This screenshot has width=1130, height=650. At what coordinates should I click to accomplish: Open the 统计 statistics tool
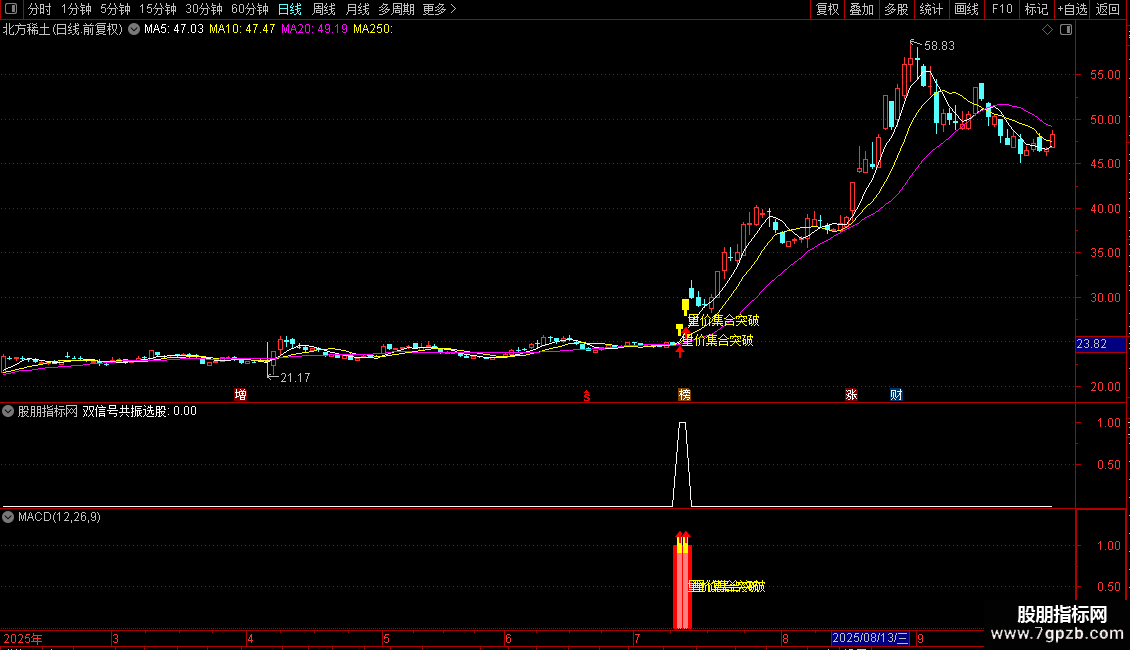coord(930,9)
